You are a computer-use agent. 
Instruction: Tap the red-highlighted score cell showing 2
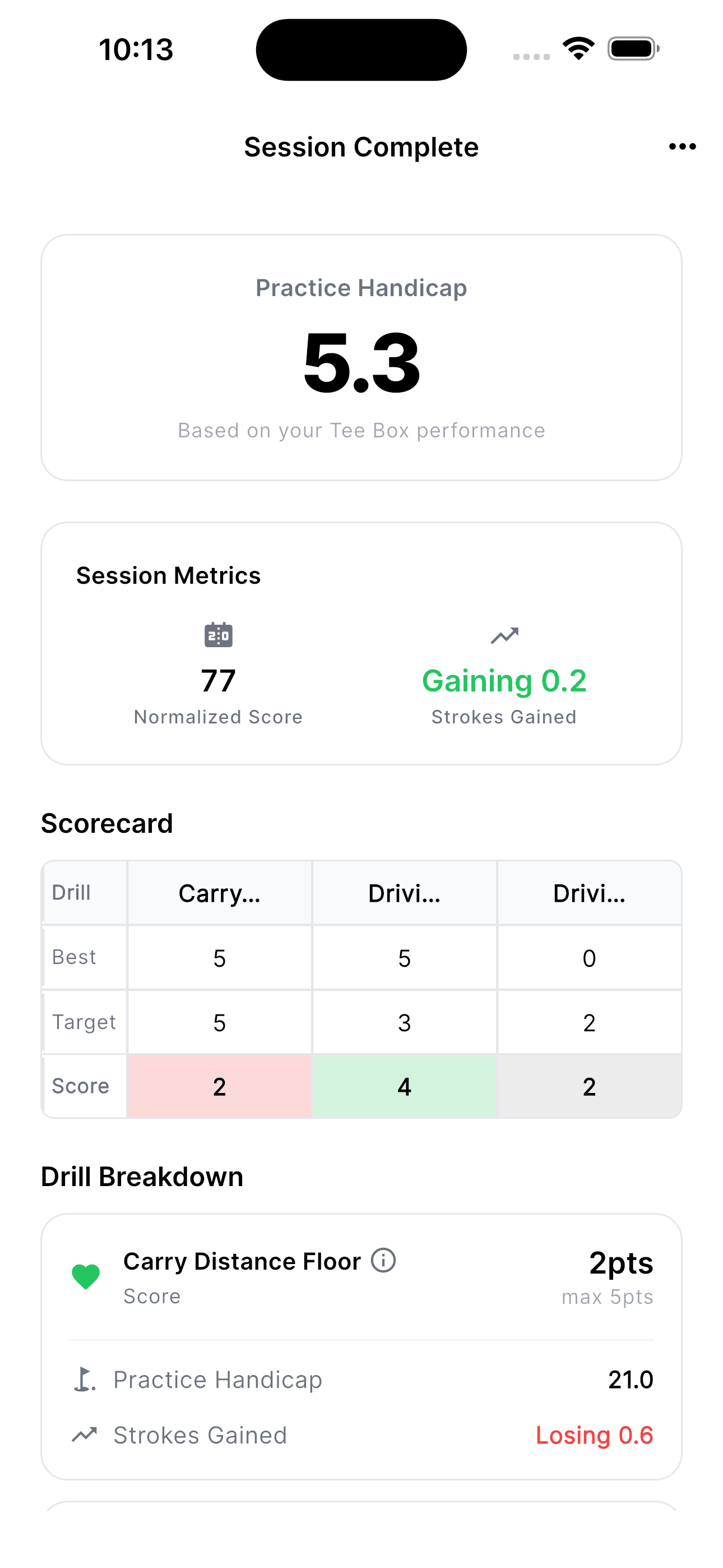click(219, 1086)
